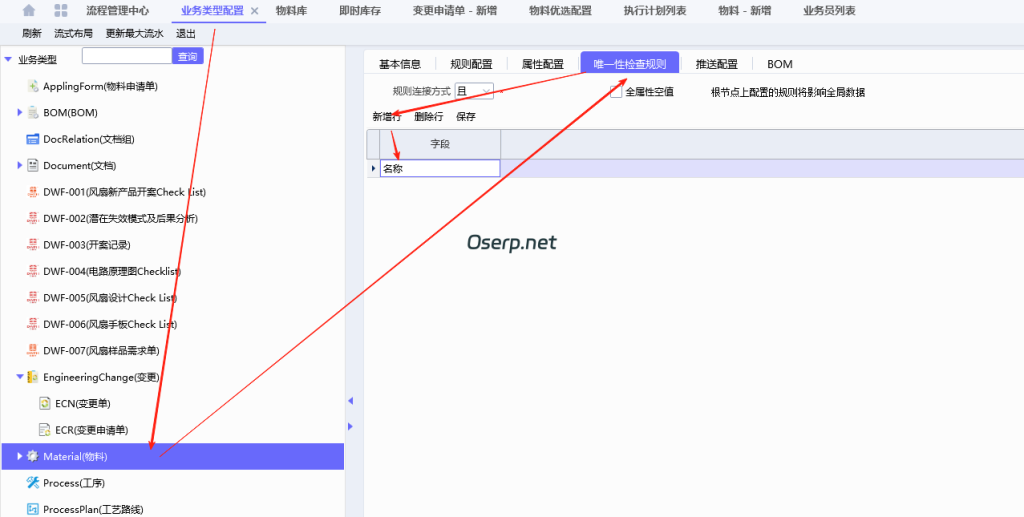Click the business type search input
Viewport: 1024px width, 517px height.
(x=127, y=56)
